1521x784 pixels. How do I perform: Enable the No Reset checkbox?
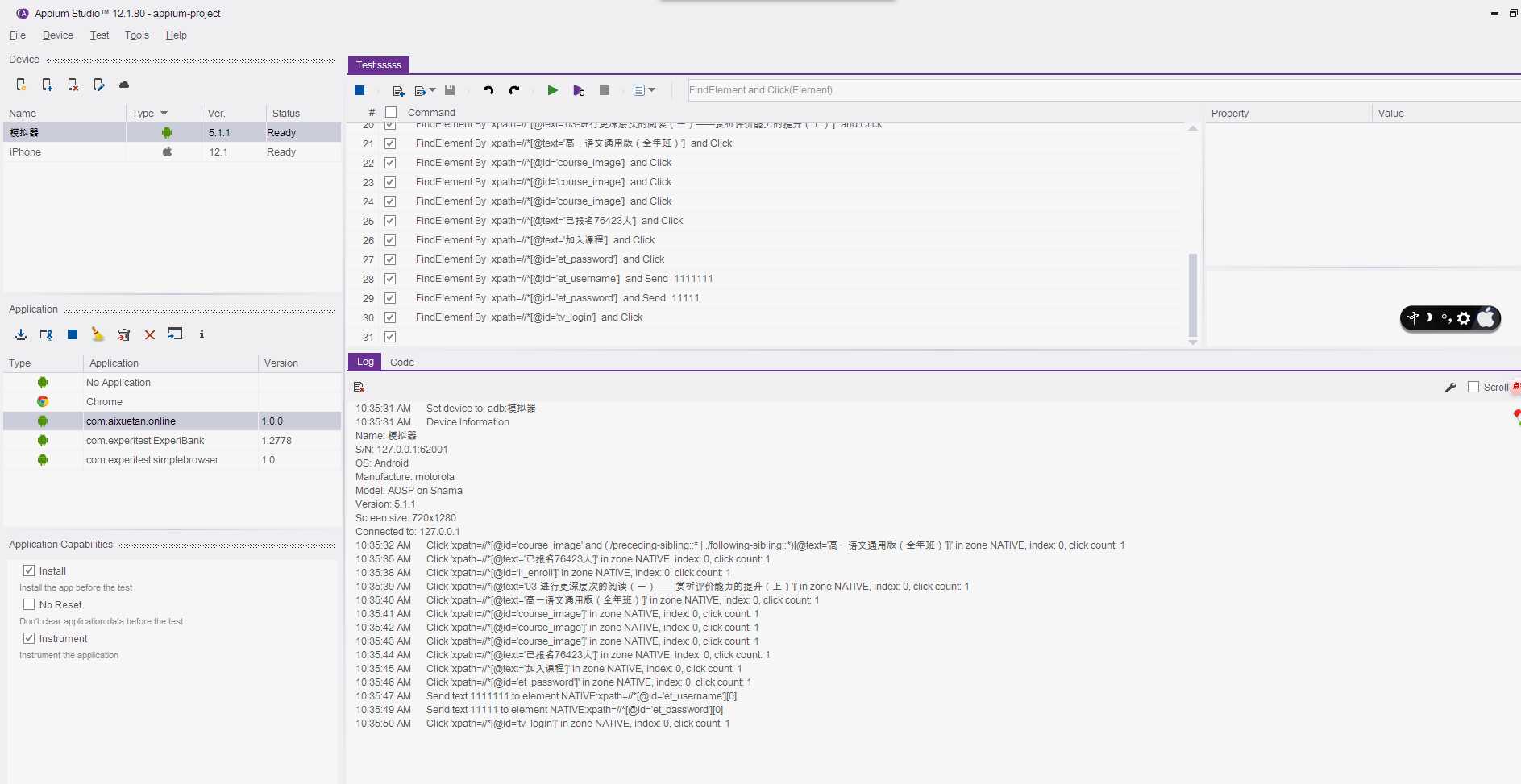[29, 604]
